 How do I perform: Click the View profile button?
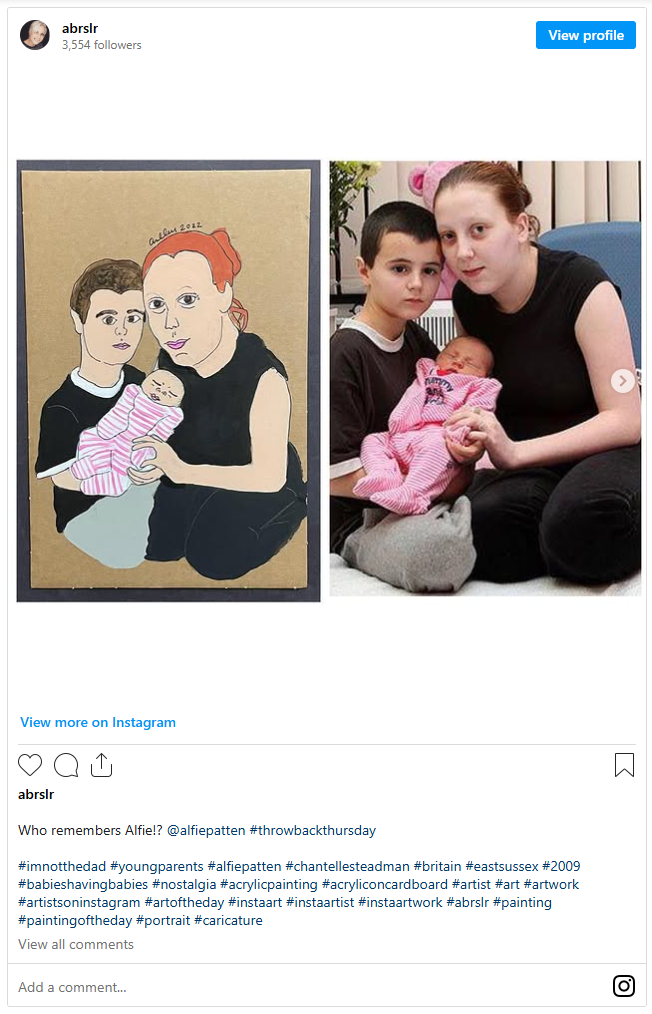(x=585, y=36)
